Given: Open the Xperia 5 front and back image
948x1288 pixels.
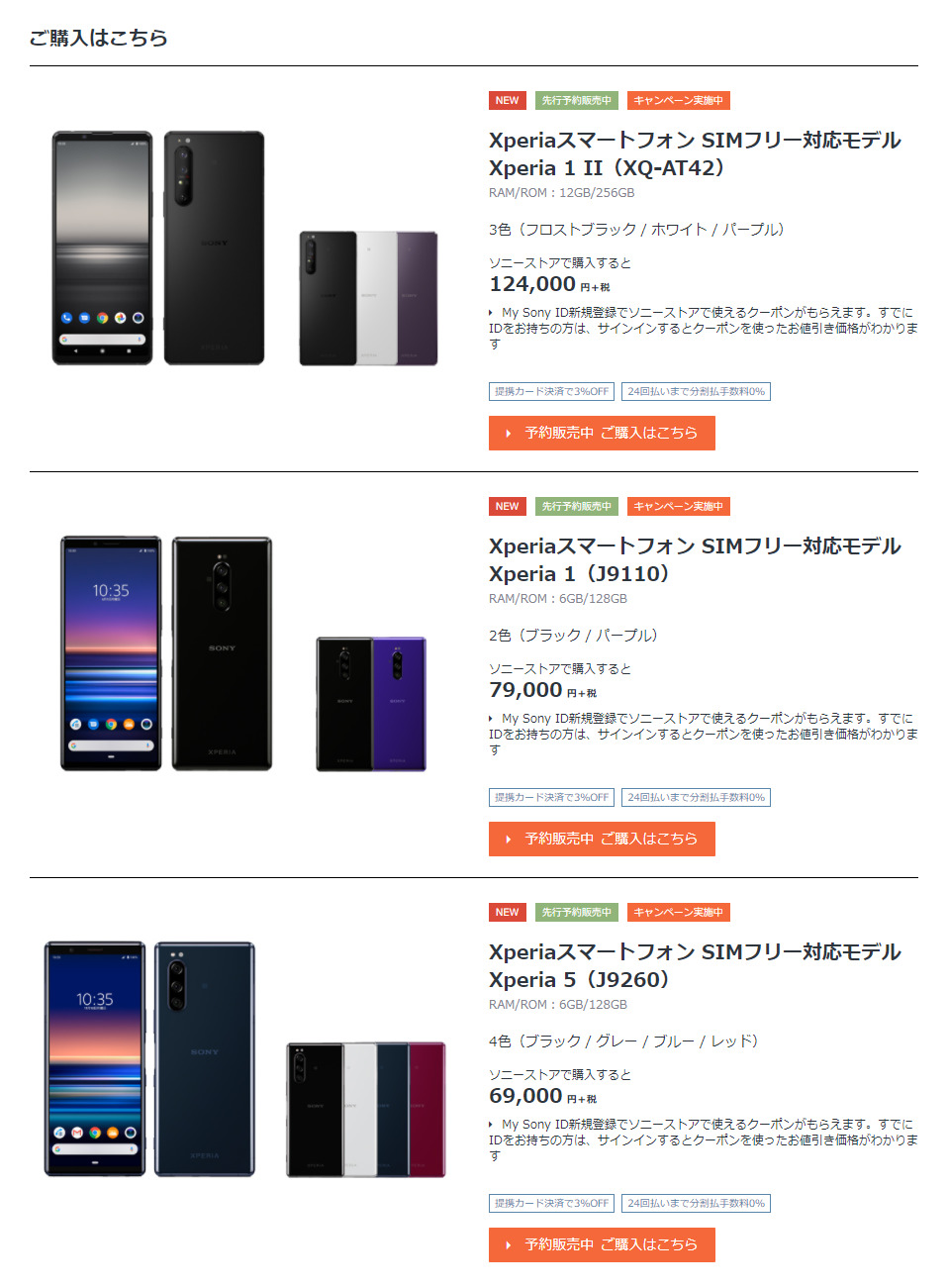Looking at the screenshot, I should click(149, 1059).
